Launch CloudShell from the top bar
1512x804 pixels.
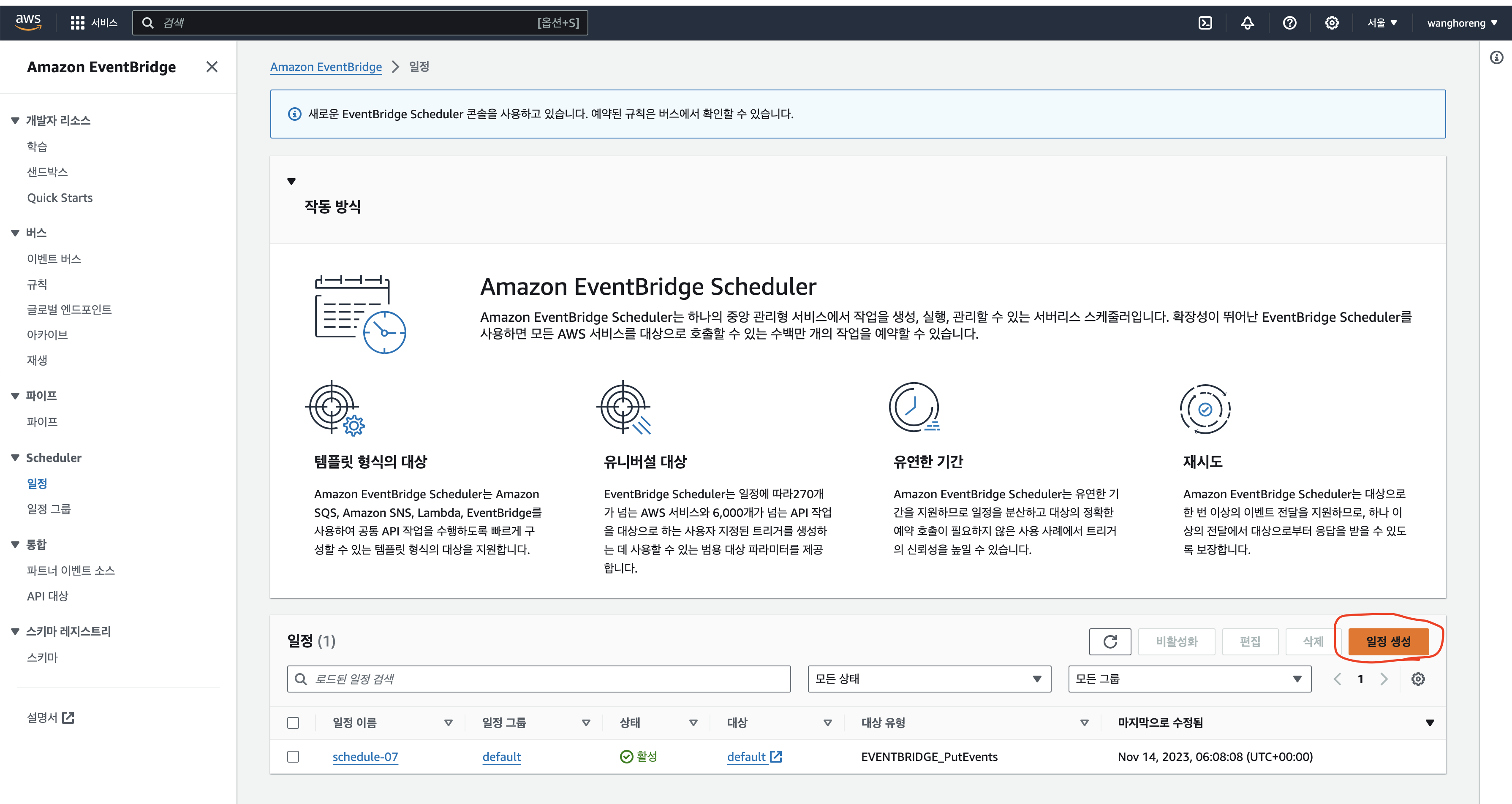pyautogui.click(x=1205, y=23)
